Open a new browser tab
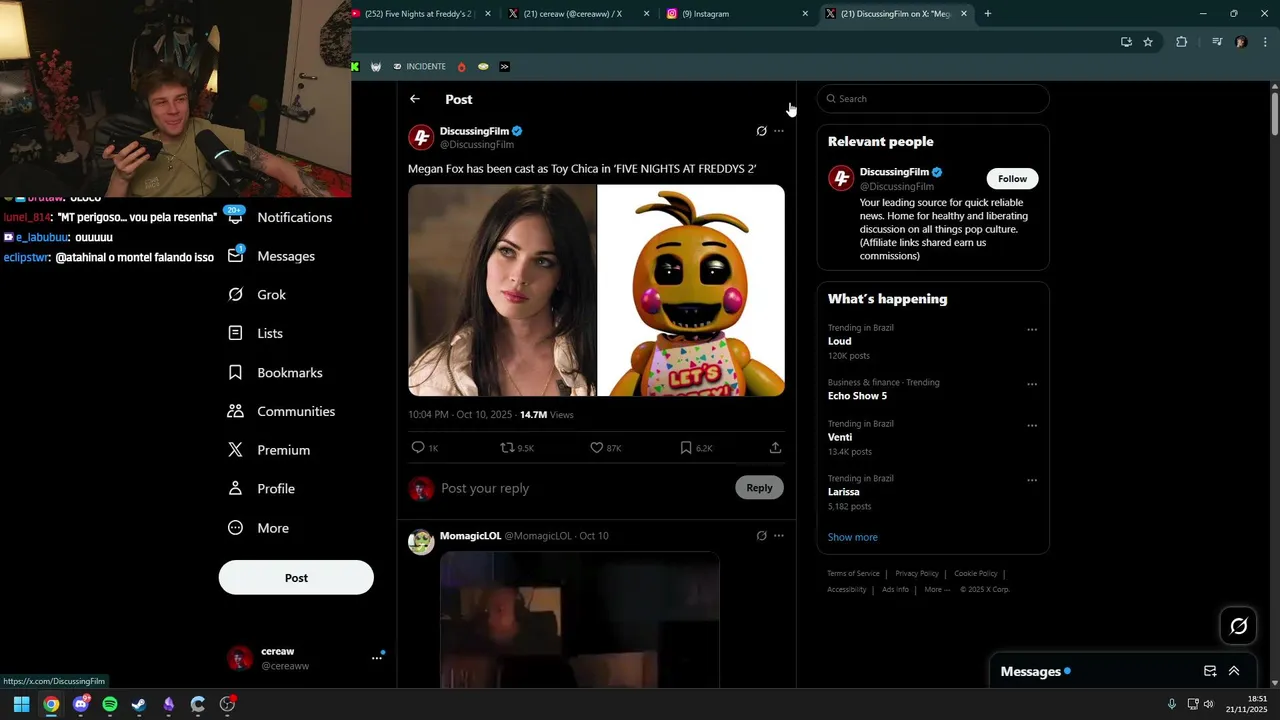This screenshot has height=720, width=1280. (987, 14)
